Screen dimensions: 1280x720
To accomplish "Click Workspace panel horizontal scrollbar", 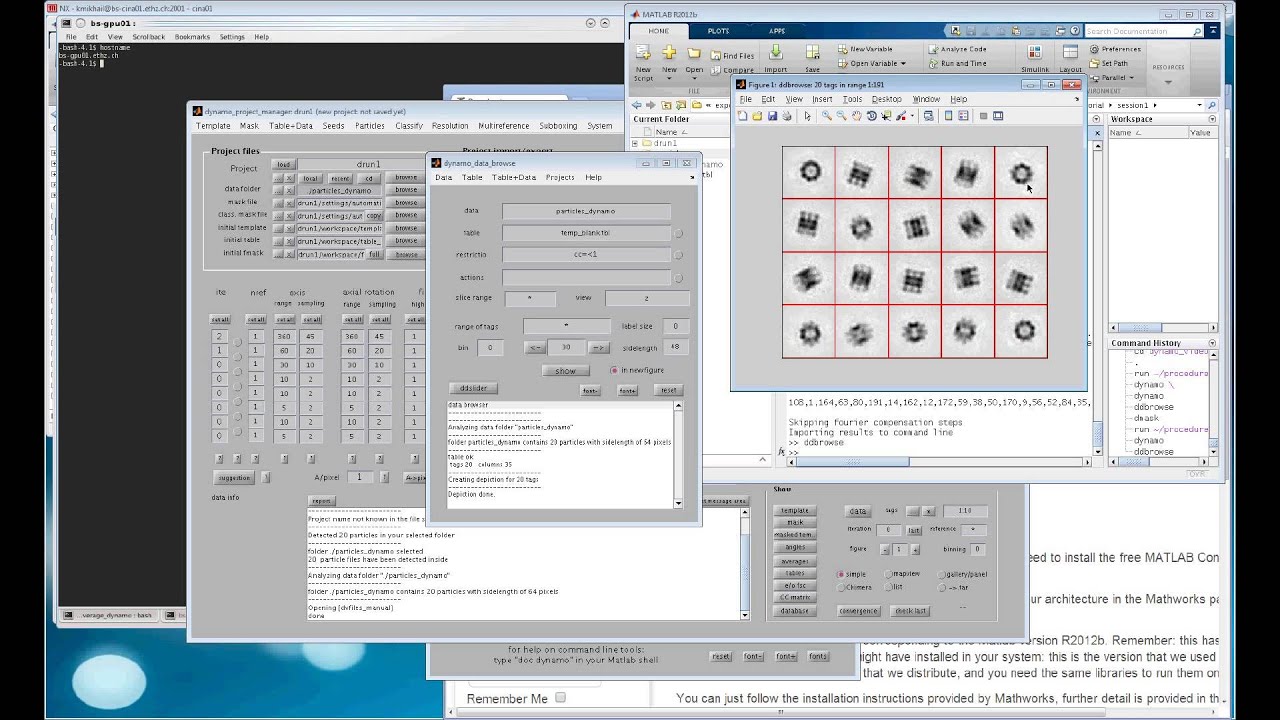I will pos(1163,327).
